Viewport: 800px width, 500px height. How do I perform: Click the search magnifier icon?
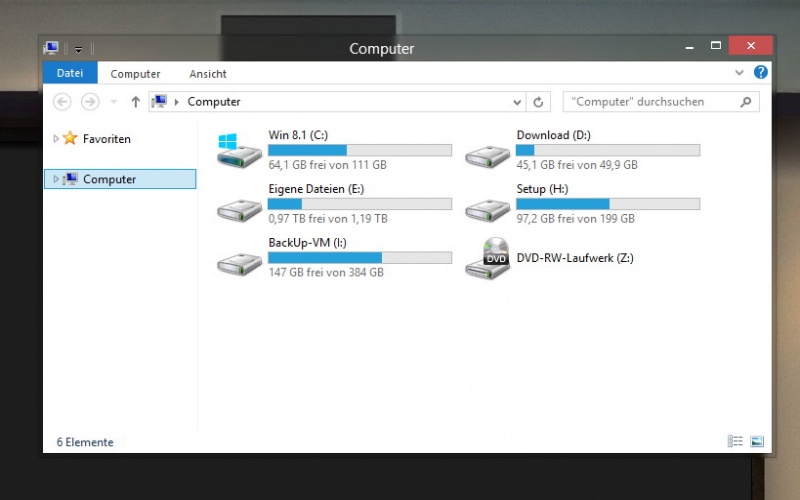(745, 102)
